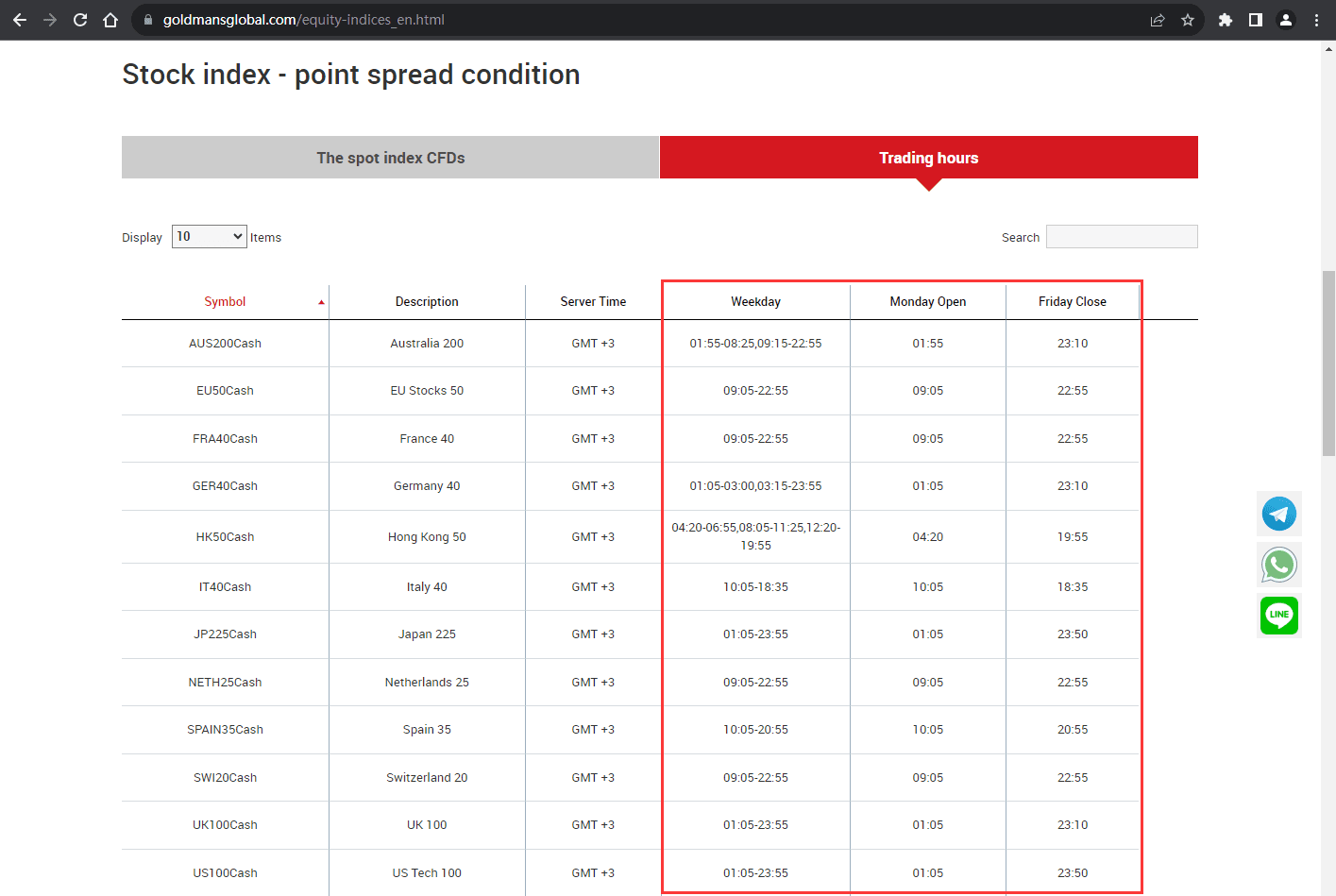This screenshot has width=1336, height=896.
Task: Click the share page icon in address bar
Action: point(1158,20)
